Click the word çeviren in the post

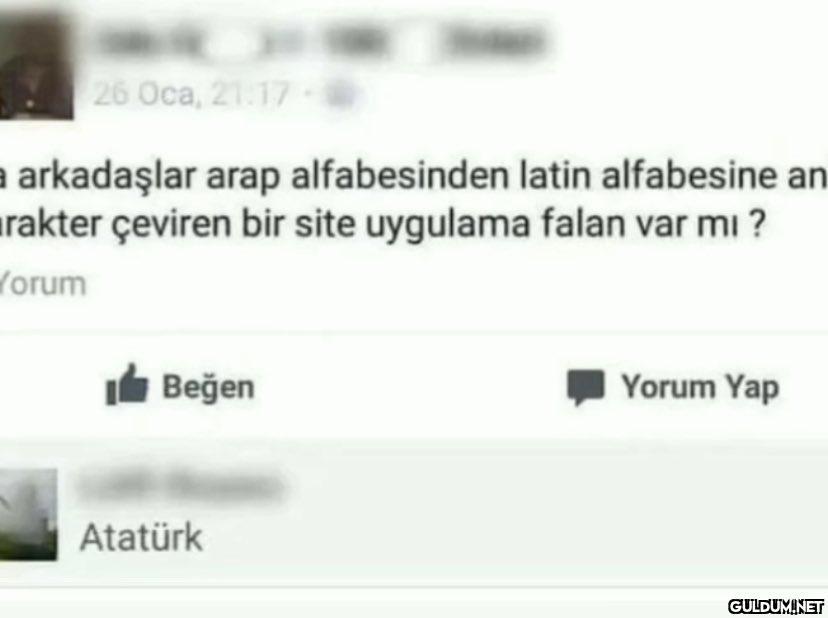click(x=174, y=224)
